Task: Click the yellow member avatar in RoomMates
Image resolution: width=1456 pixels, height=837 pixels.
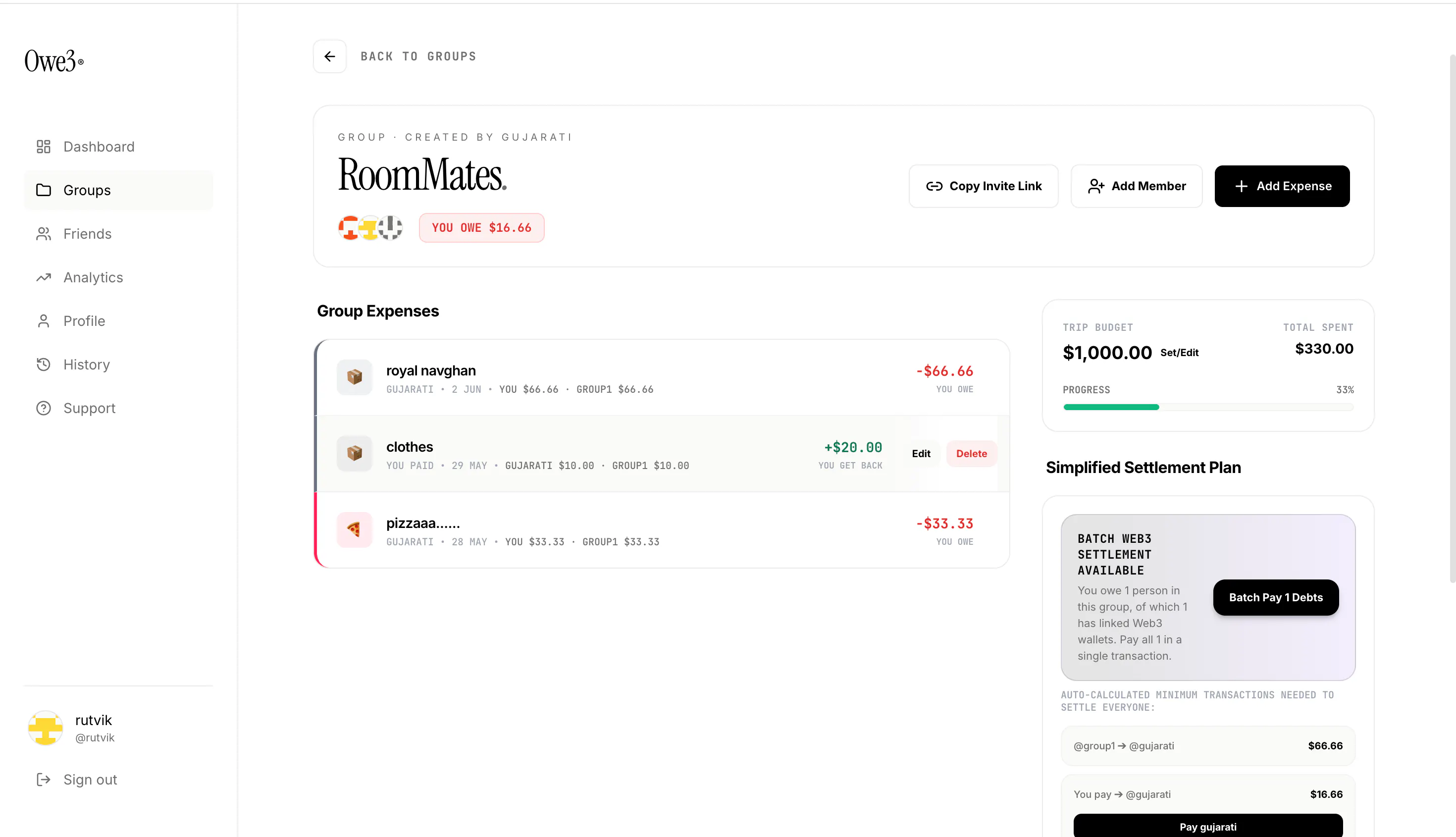Action: click(369, 228)
